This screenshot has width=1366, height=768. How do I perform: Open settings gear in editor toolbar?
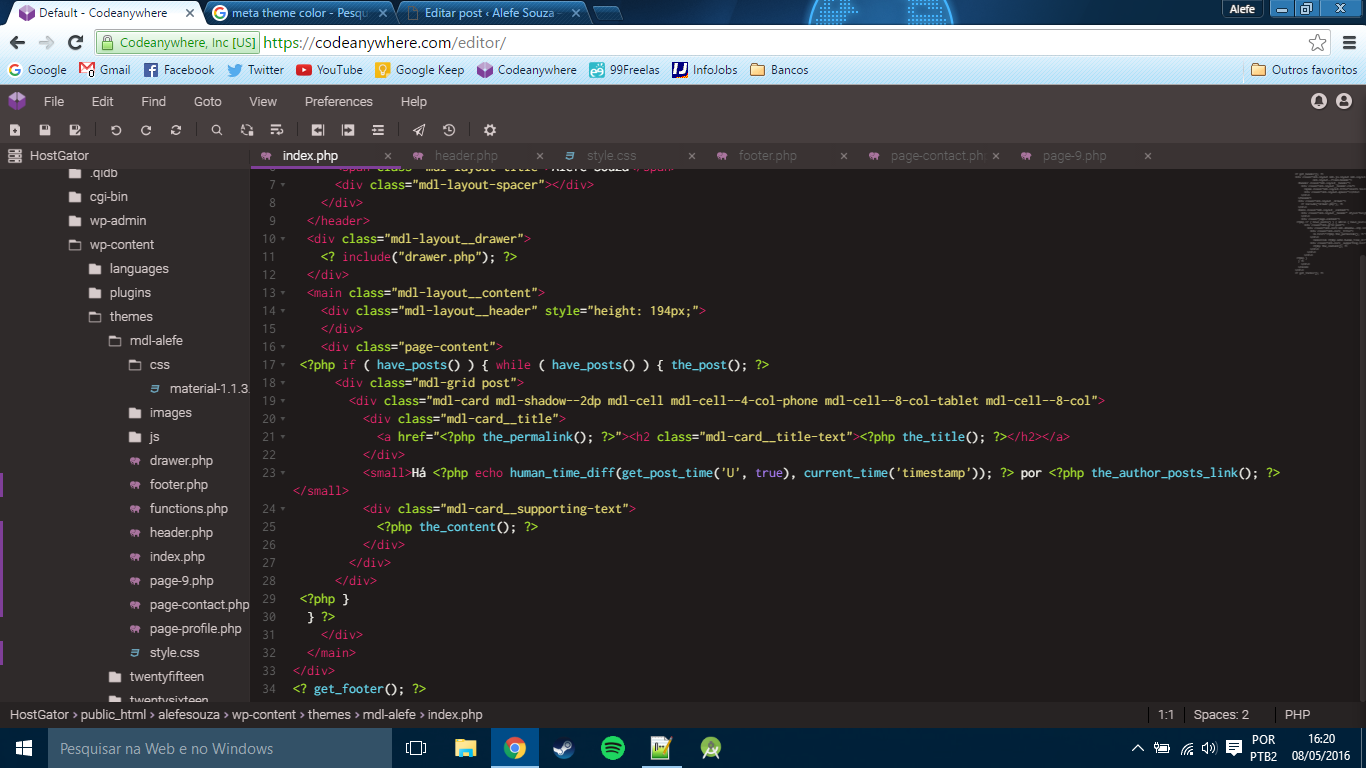tap(490, 130)
